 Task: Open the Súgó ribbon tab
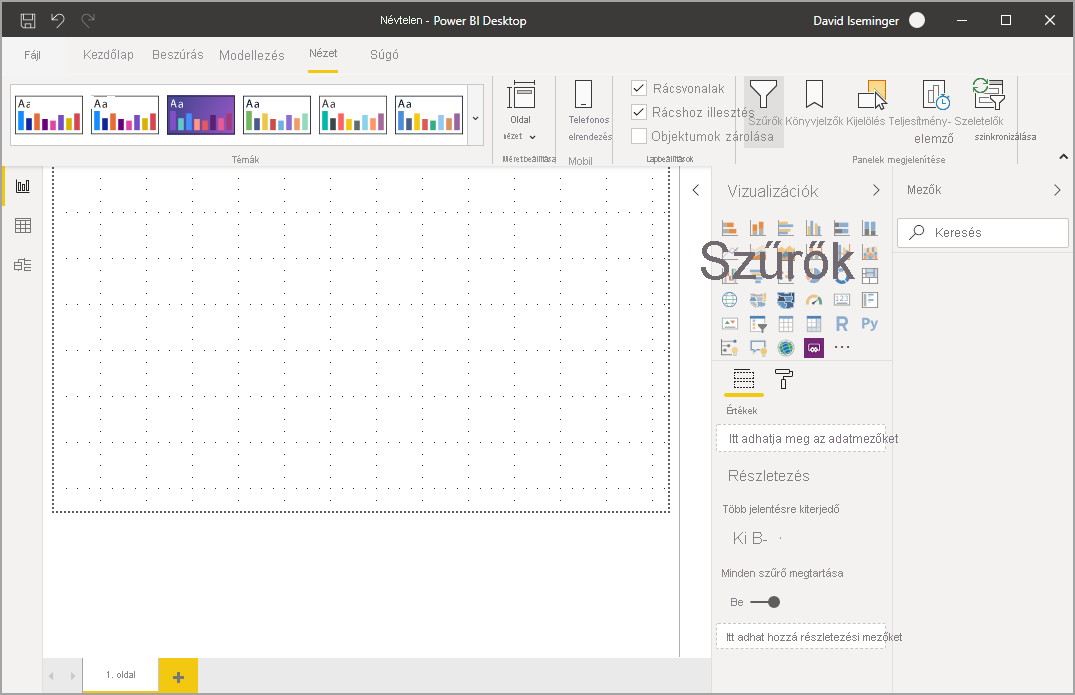click(x=384, y=55)
